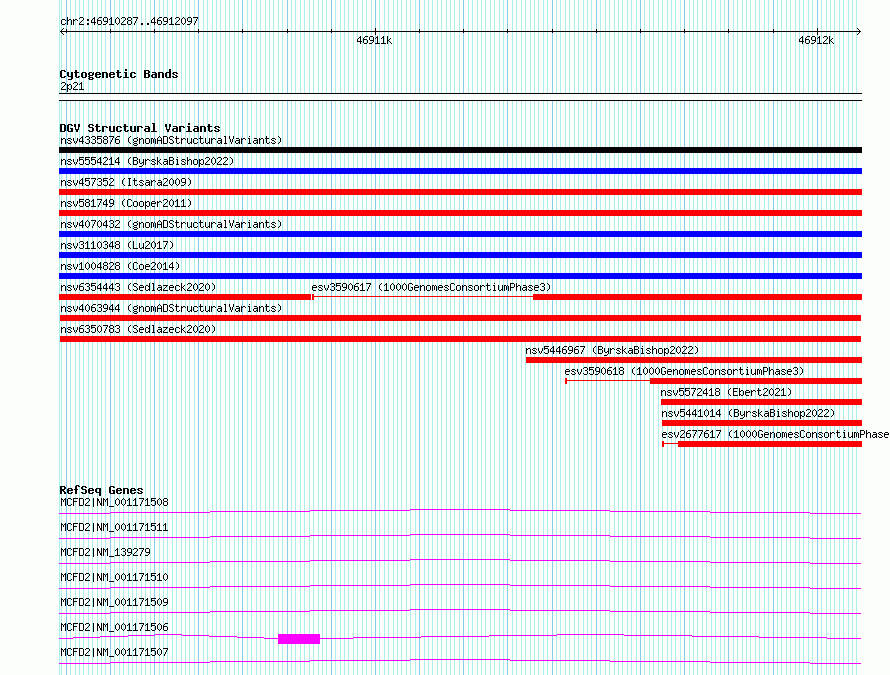Click the DGV Structural Variants track title

coord(140,128)
